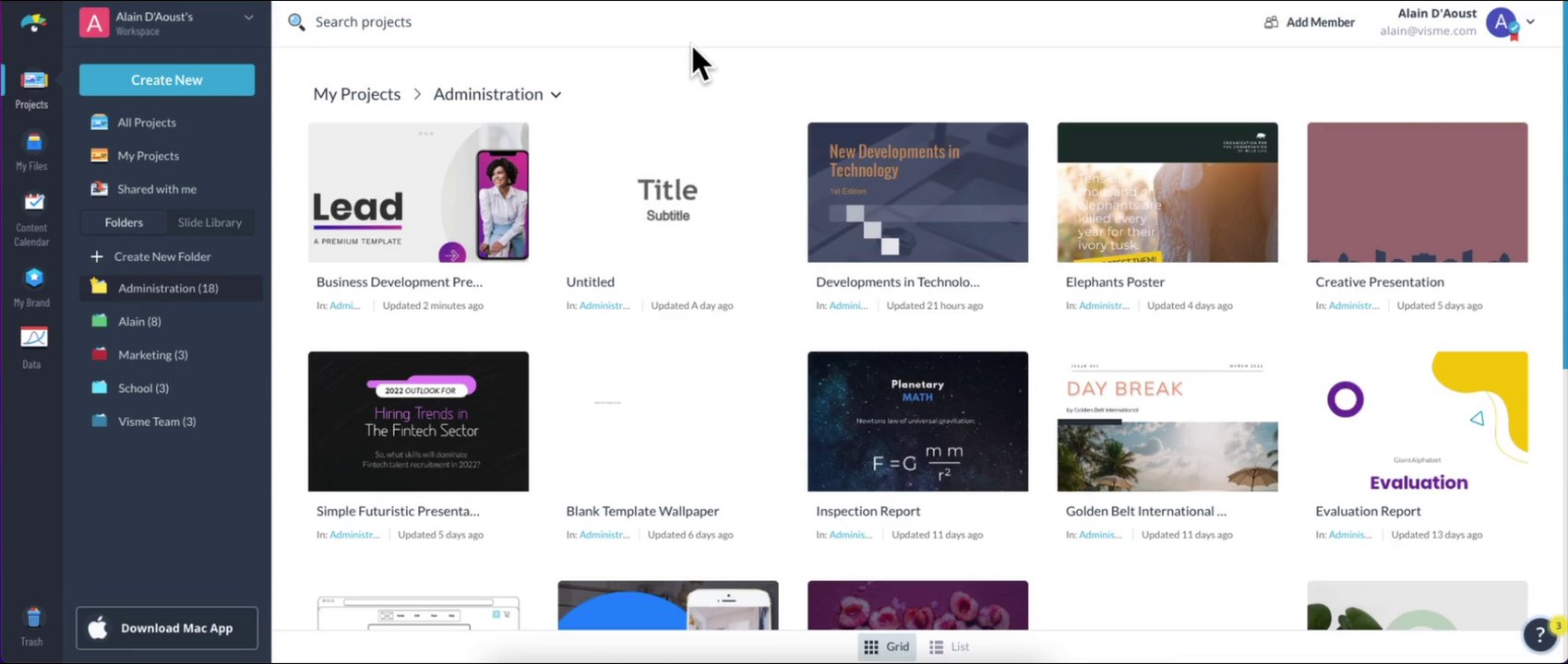Click the School folder icon

99,387
